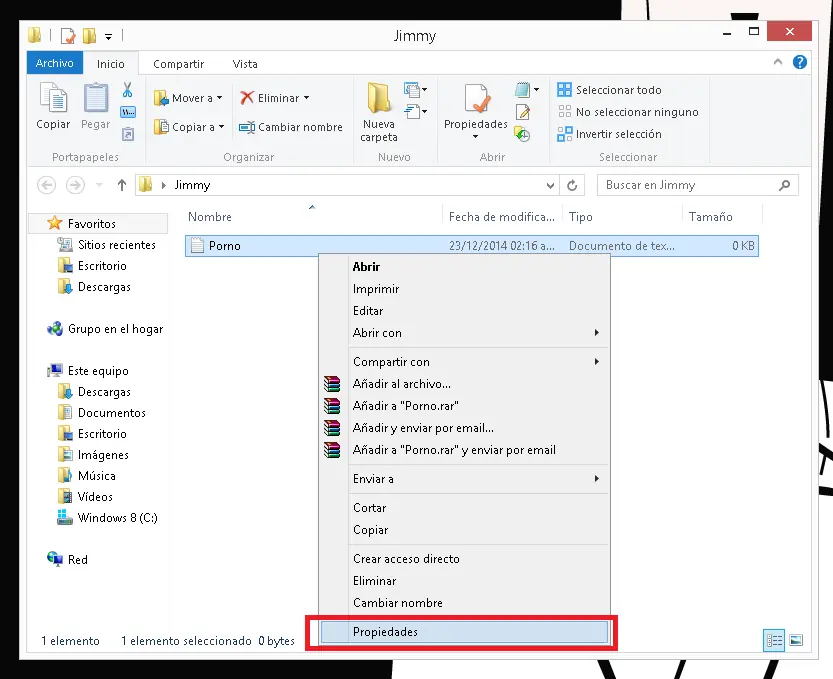Click the History icon in Abrir group
833x679 pixels.
[x=522, y=134]
